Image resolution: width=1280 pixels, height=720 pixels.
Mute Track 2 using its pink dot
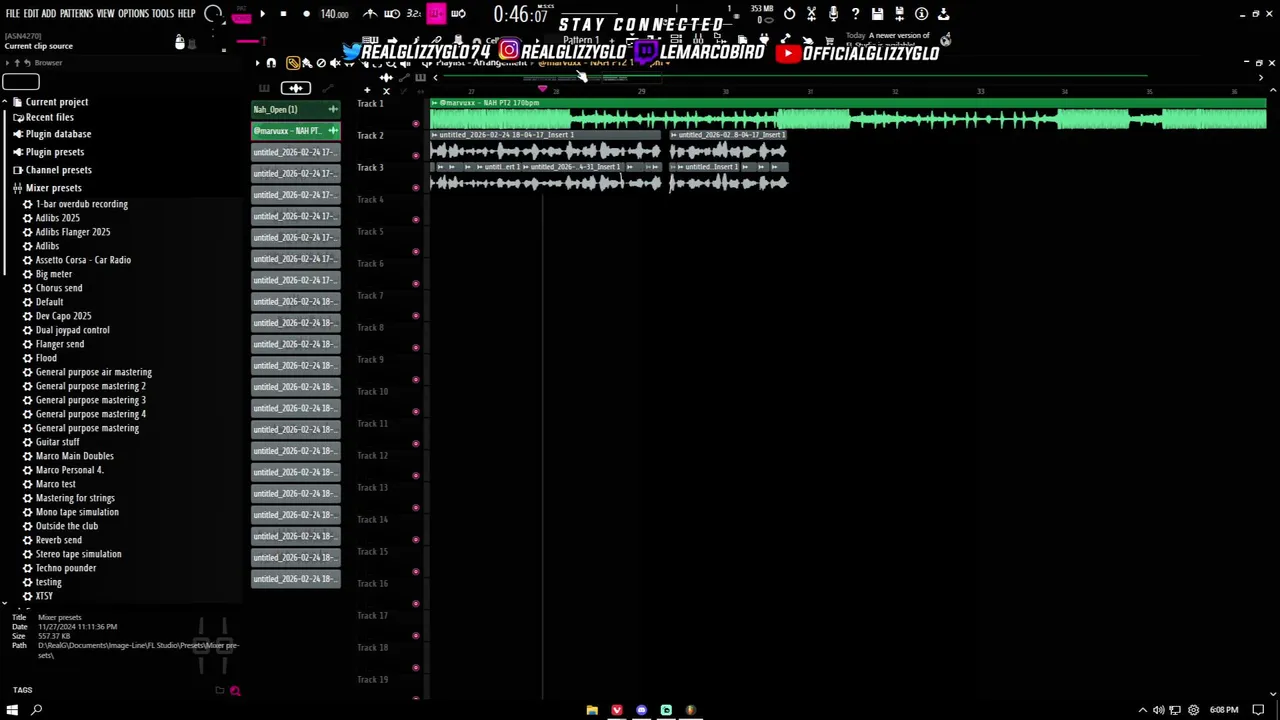coord(416,155)
